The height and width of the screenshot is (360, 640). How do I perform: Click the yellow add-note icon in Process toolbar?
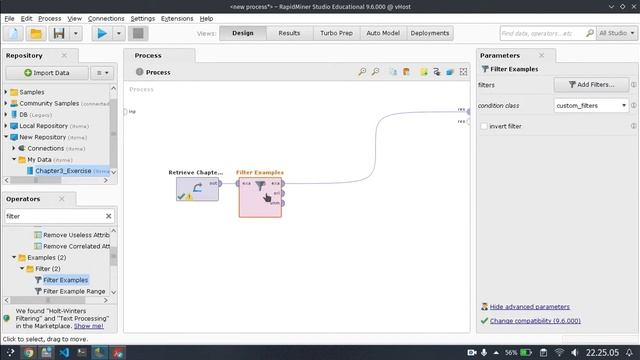coord(424,72)
